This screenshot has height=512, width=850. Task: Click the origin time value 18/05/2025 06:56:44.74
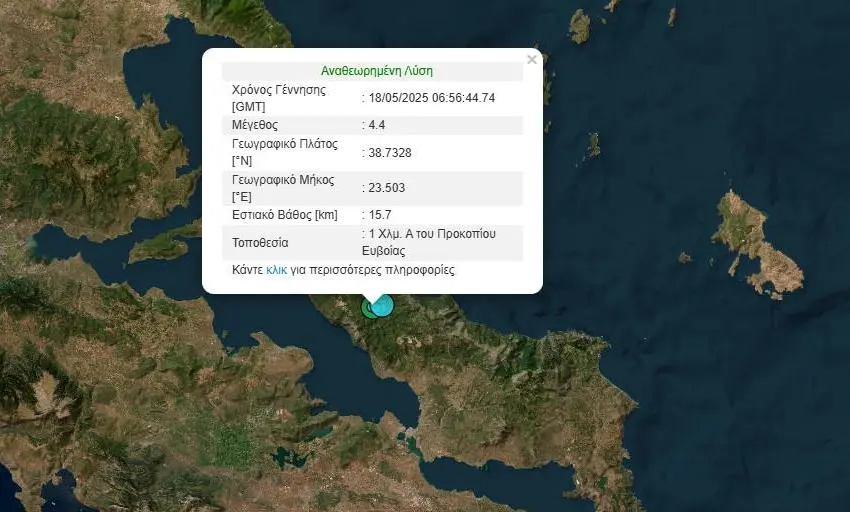[432, 97]
